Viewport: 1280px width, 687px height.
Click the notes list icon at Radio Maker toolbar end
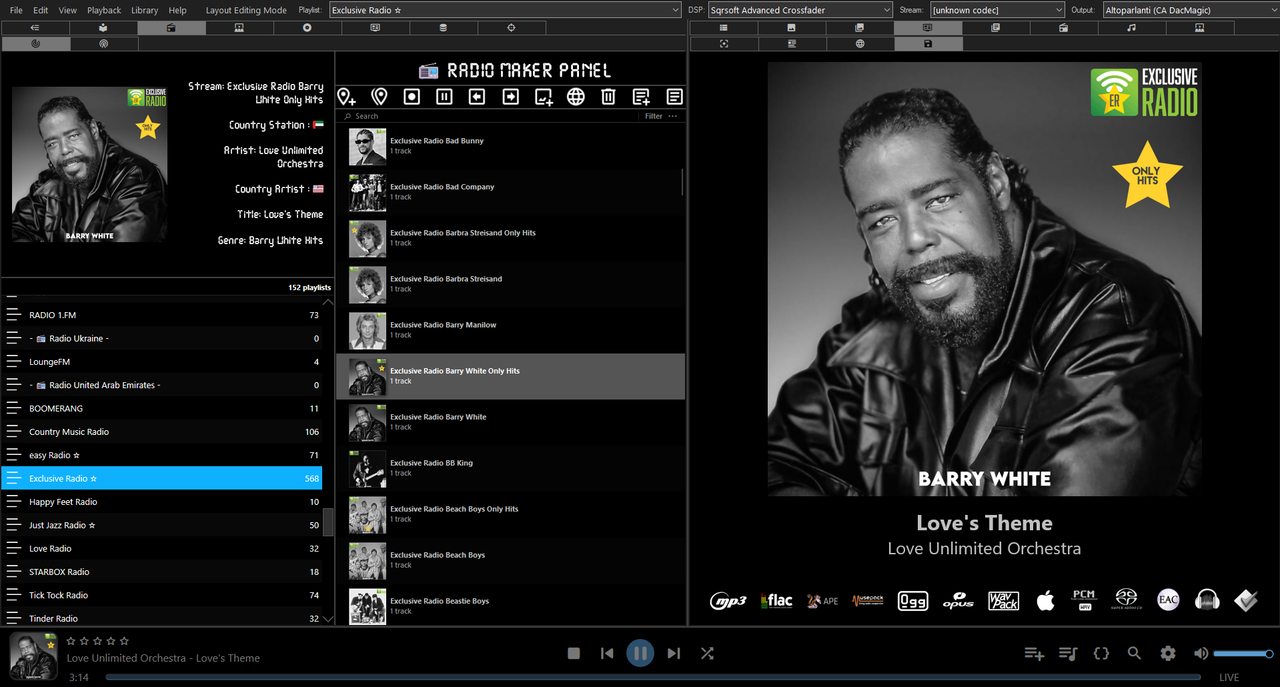coord(674,97)
